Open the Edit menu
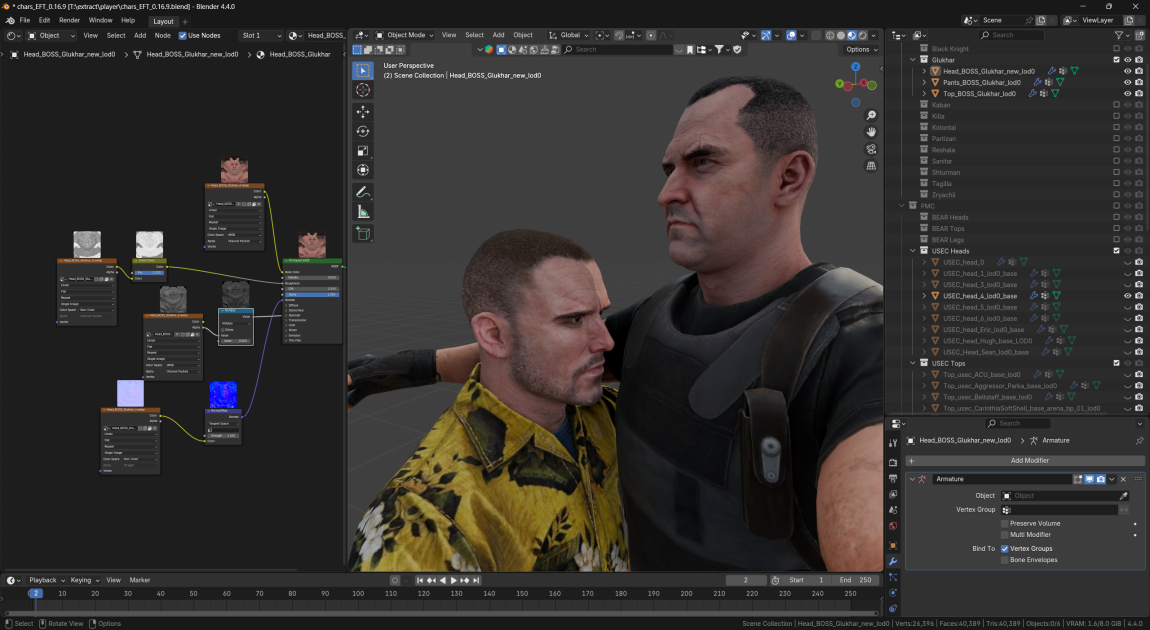Screen dimensions: 1150x630 pos(44,21)
